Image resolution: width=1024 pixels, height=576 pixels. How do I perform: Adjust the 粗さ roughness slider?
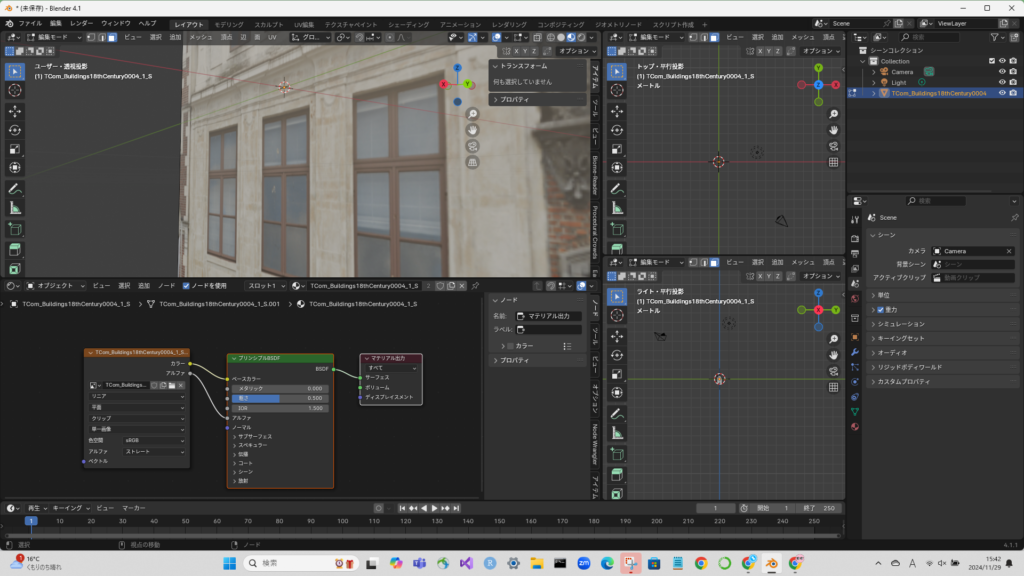click(279, 398)
